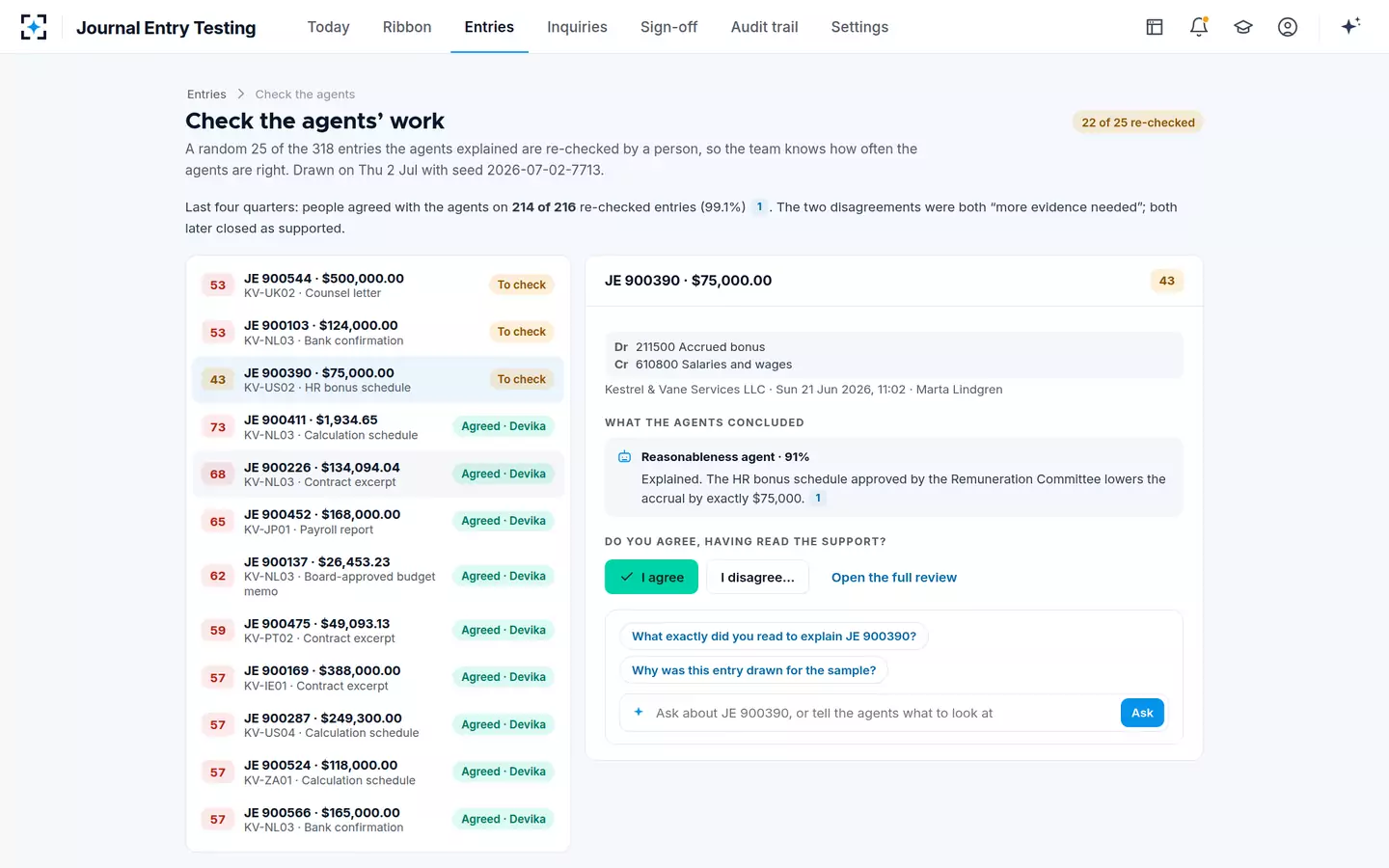Go to the Sign-off tab
The height and width of the screenshot is (868, 1389).
pyautogui.click(x=668, y=27)
